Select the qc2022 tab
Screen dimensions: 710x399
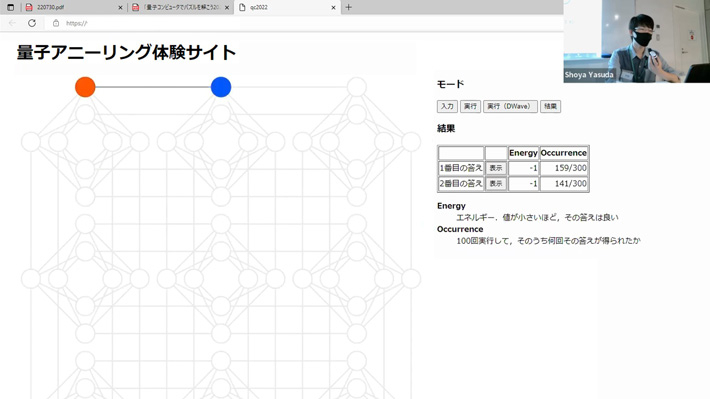[x=287, y=8]
